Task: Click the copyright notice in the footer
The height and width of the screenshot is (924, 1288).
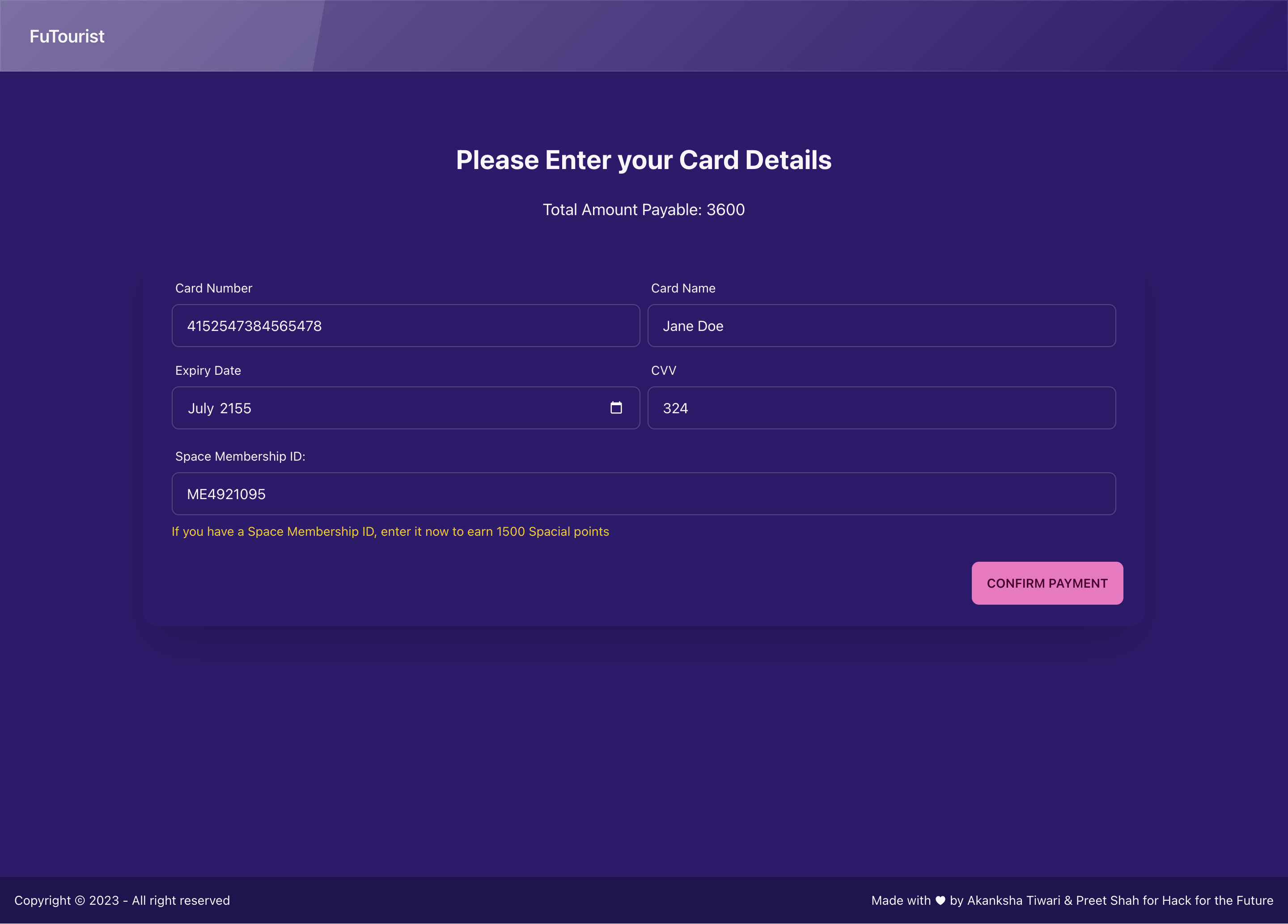Action: tap(122, 900)
